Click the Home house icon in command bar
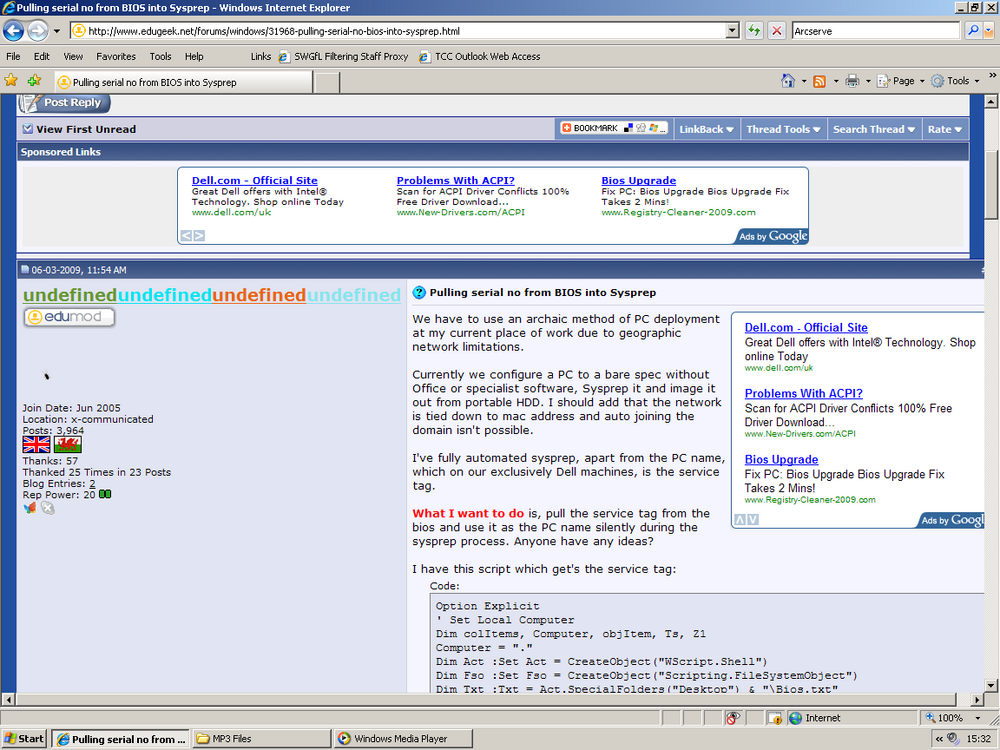The image size is (1000, 750). pos(788,81)
